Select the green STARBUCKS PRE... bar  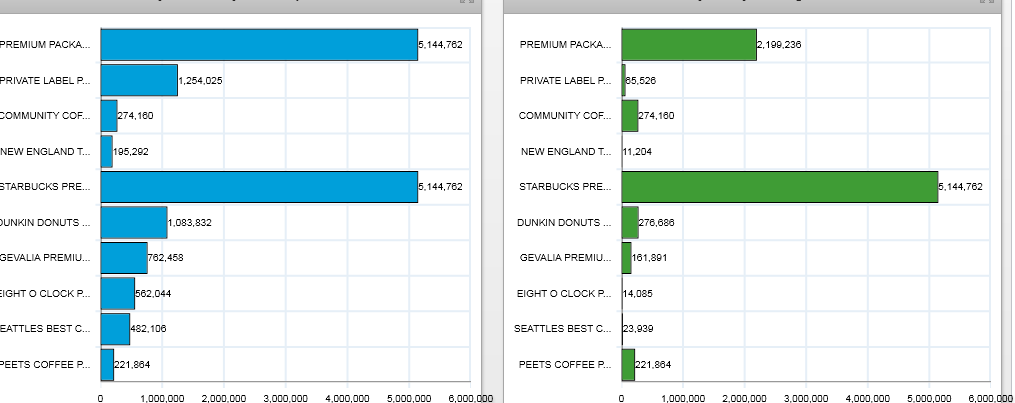click(780, 187)
